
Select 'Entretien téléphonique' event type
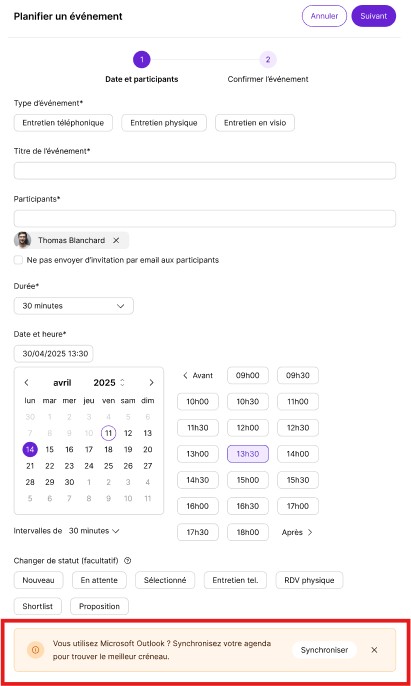click(x=63, y=123)
